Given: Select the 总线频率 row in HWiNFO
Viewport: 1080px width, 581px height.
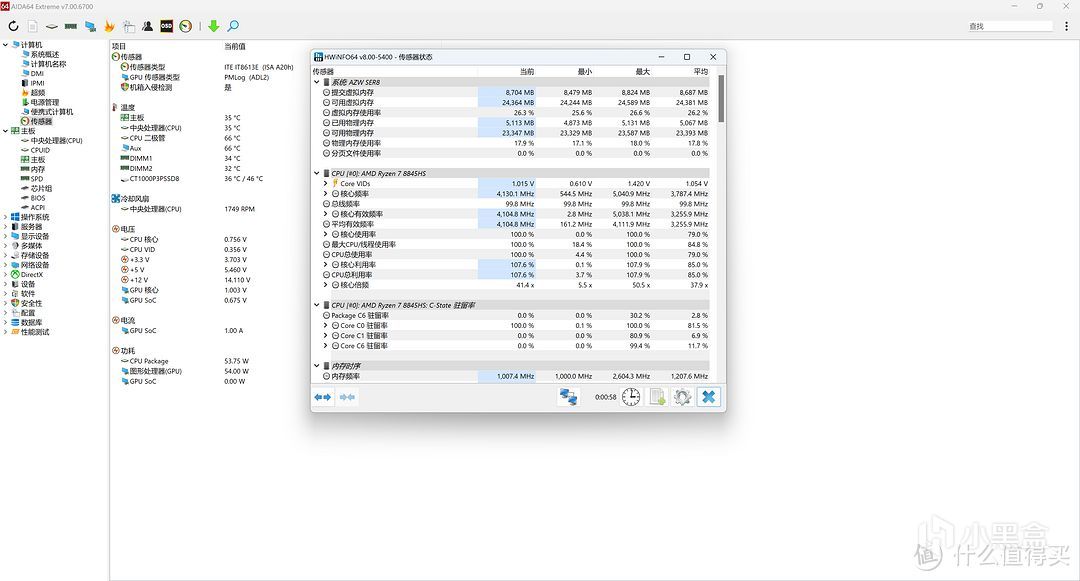Looking at the screenshot, I should pos(515,204).
